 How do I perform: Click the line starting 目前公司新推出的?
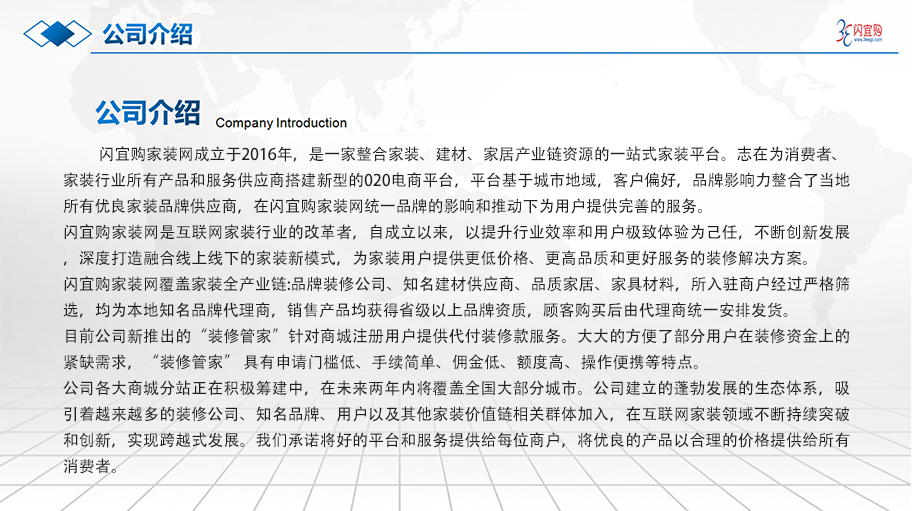[x=457, y=336]
